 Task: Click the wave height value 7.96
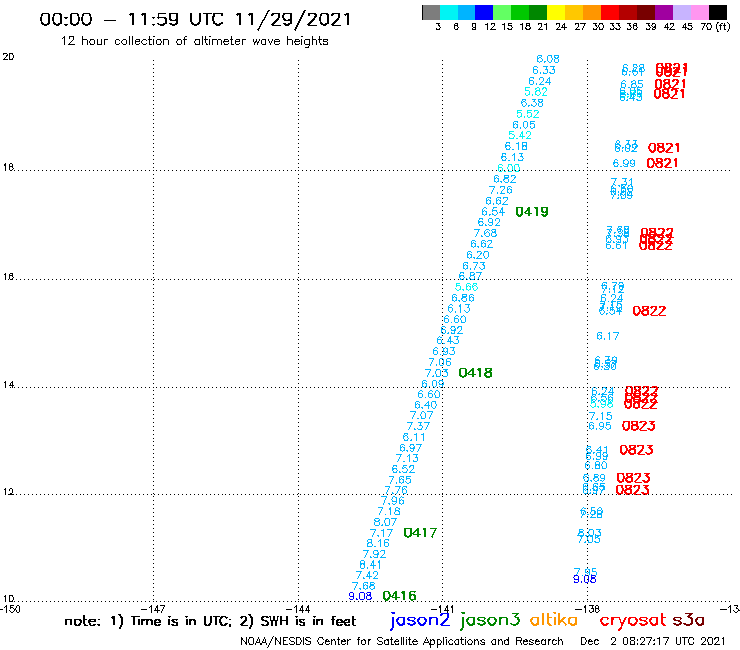(x=393, y=501)
